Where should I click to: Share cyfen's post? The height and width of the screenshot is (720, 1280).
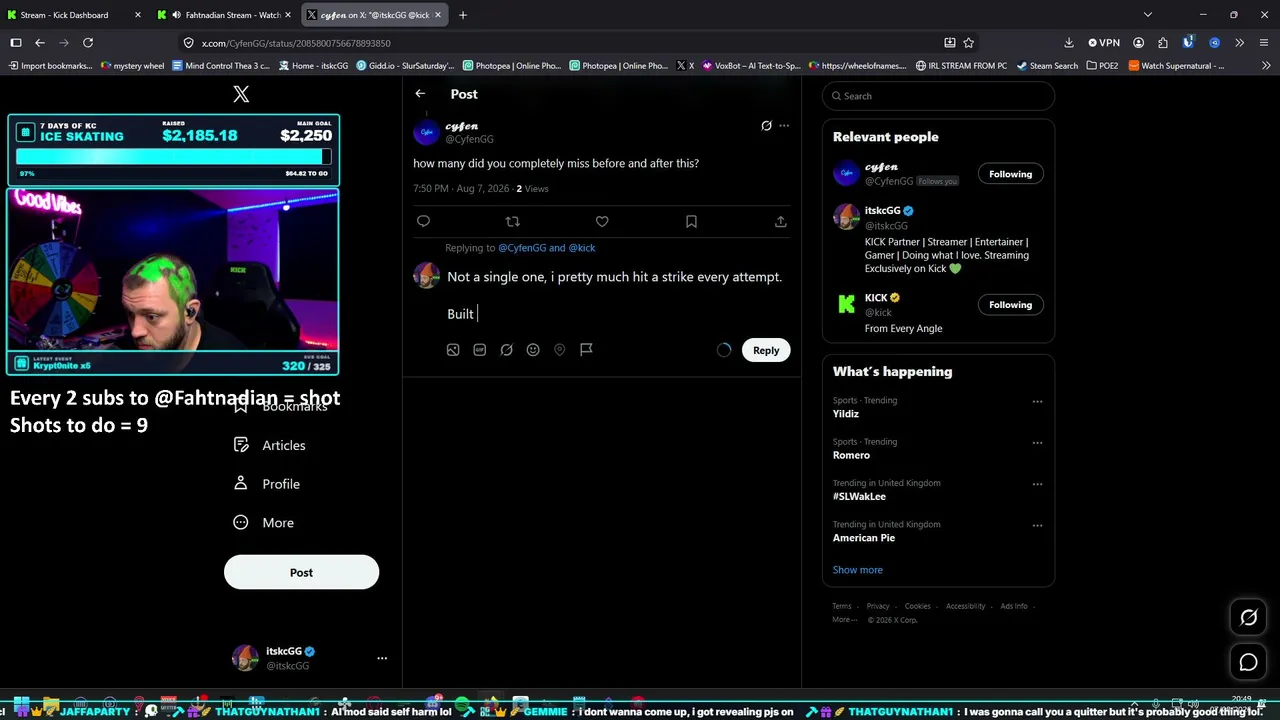pyautogui.click(x=780, y=221)
